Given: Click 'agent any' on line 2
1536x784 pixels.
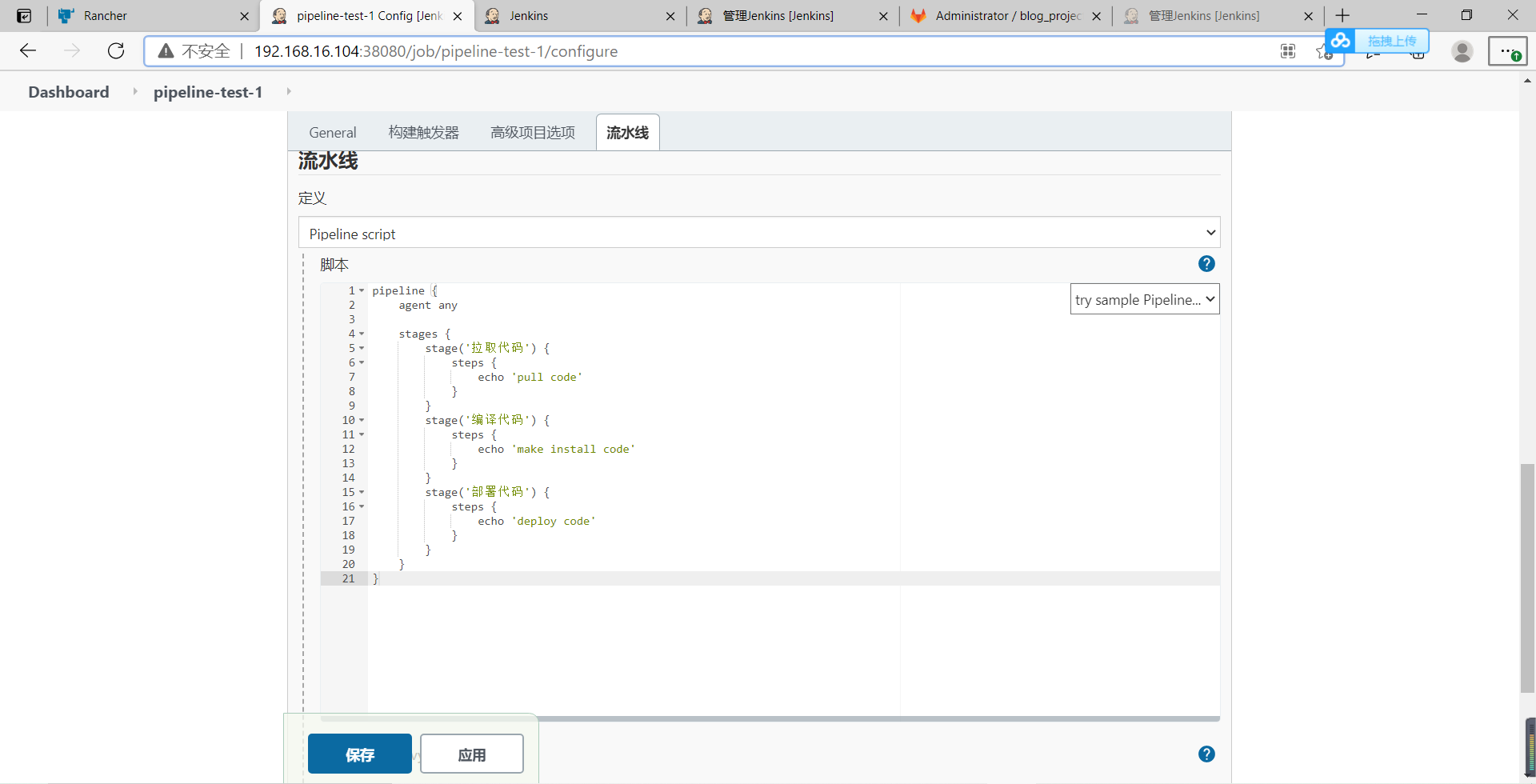Looking at the screenshot, I should pos(428,305).
